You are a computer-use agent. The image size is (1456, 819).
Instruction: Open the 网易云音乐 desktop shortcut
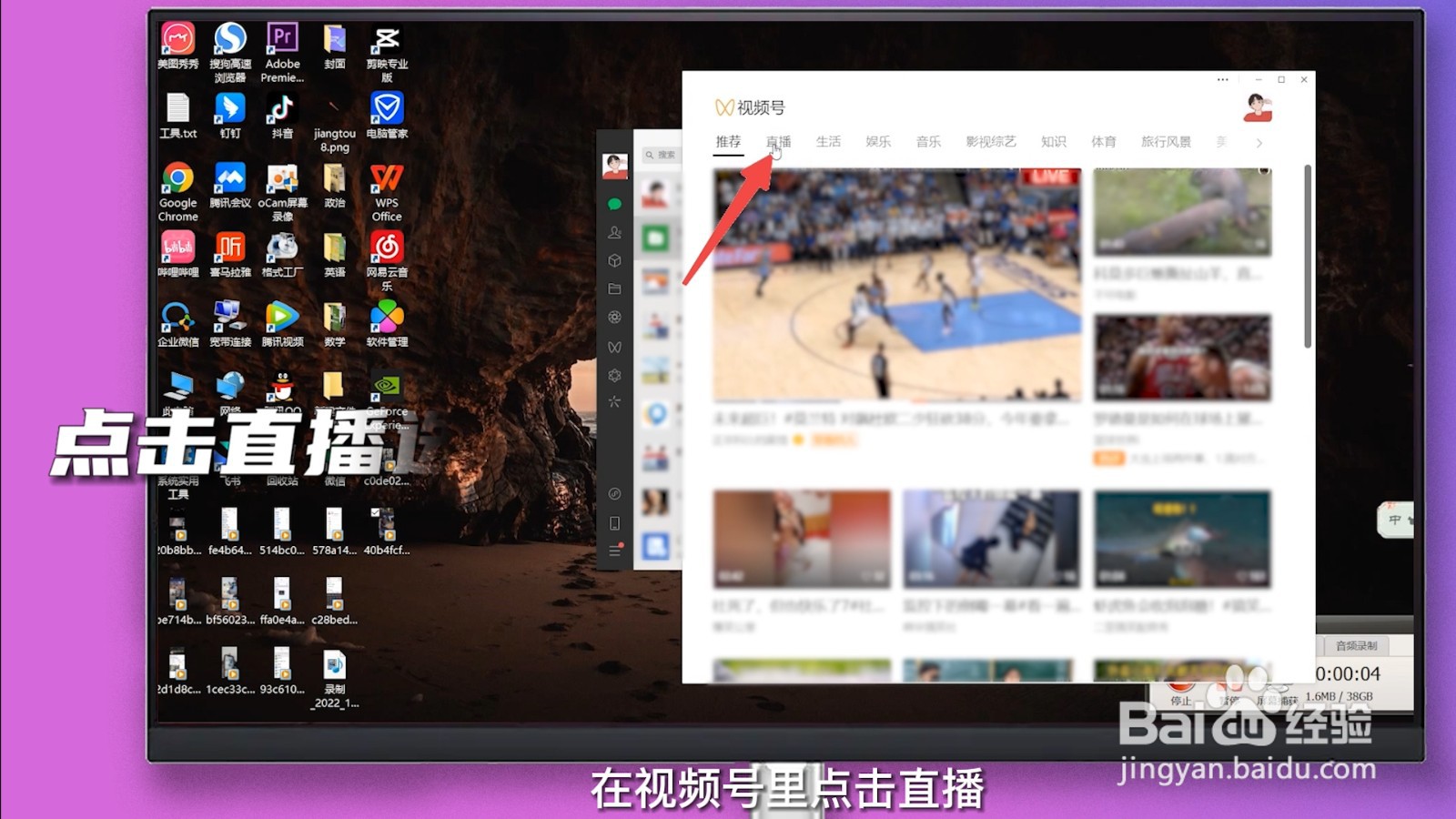click(387, 261)
